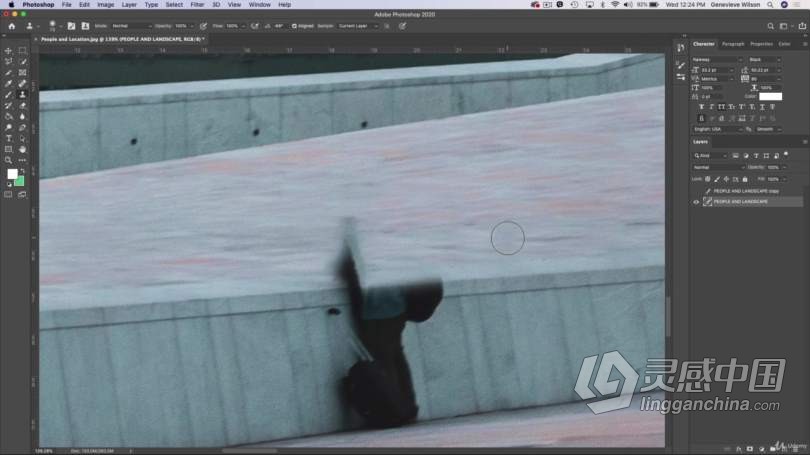Select the Horizontal Type tool
Screen dimensions: 810x455
(8, 138)
